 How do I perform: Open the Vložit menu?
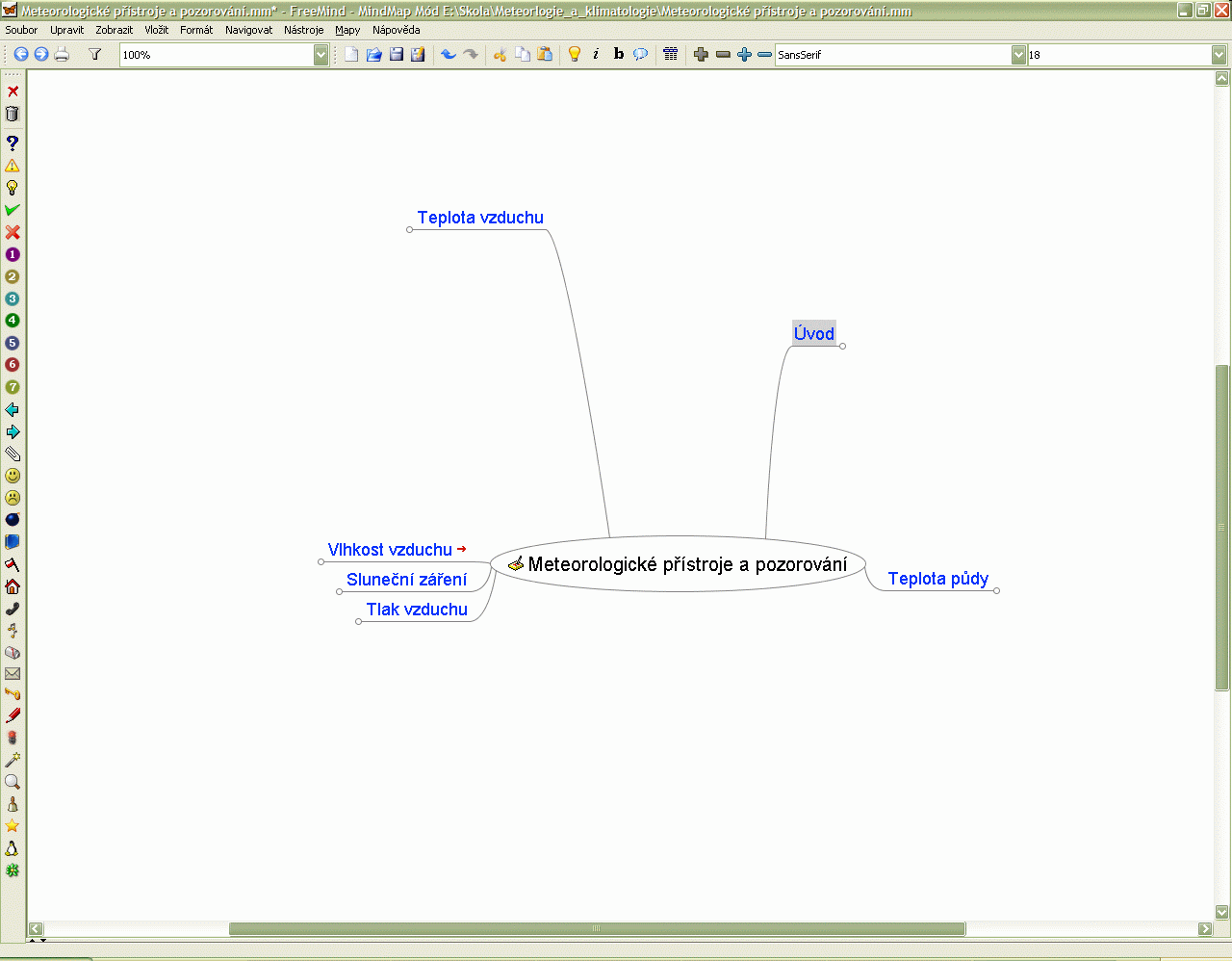pyautogui.click(x=157, y=30)
